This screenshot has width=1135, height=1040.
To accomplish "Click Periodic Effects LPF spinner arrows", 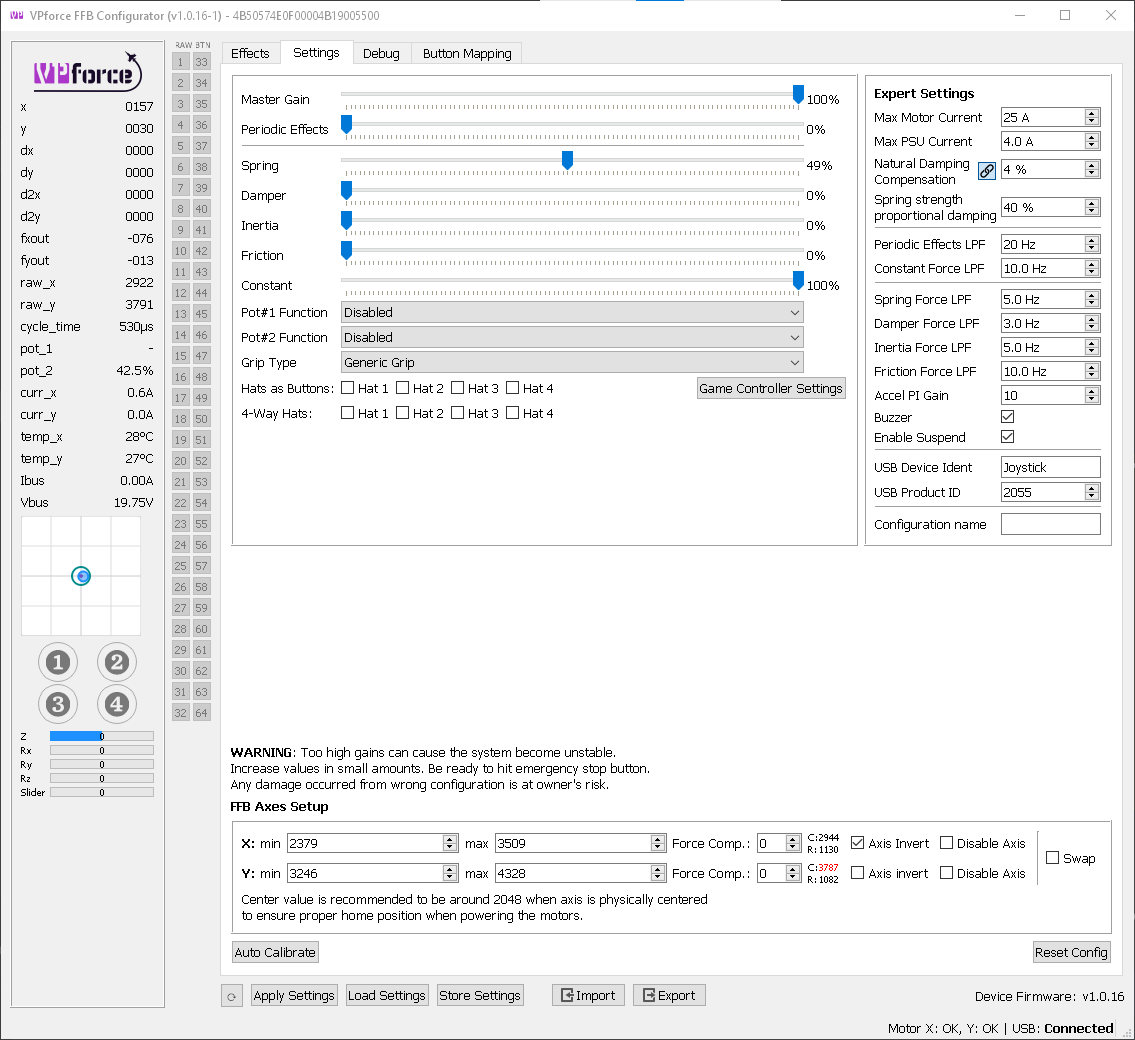I will 1092,245.
